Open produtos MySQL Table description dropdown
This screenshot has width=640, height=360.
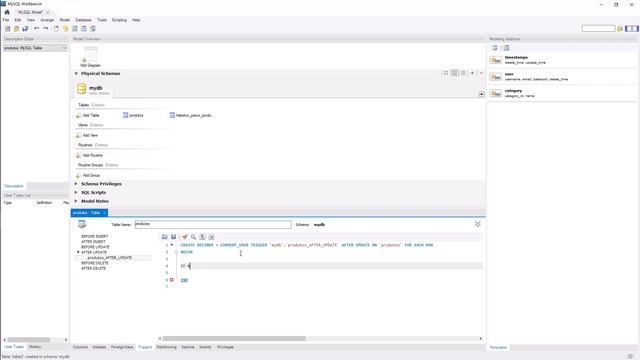point(64,48)
